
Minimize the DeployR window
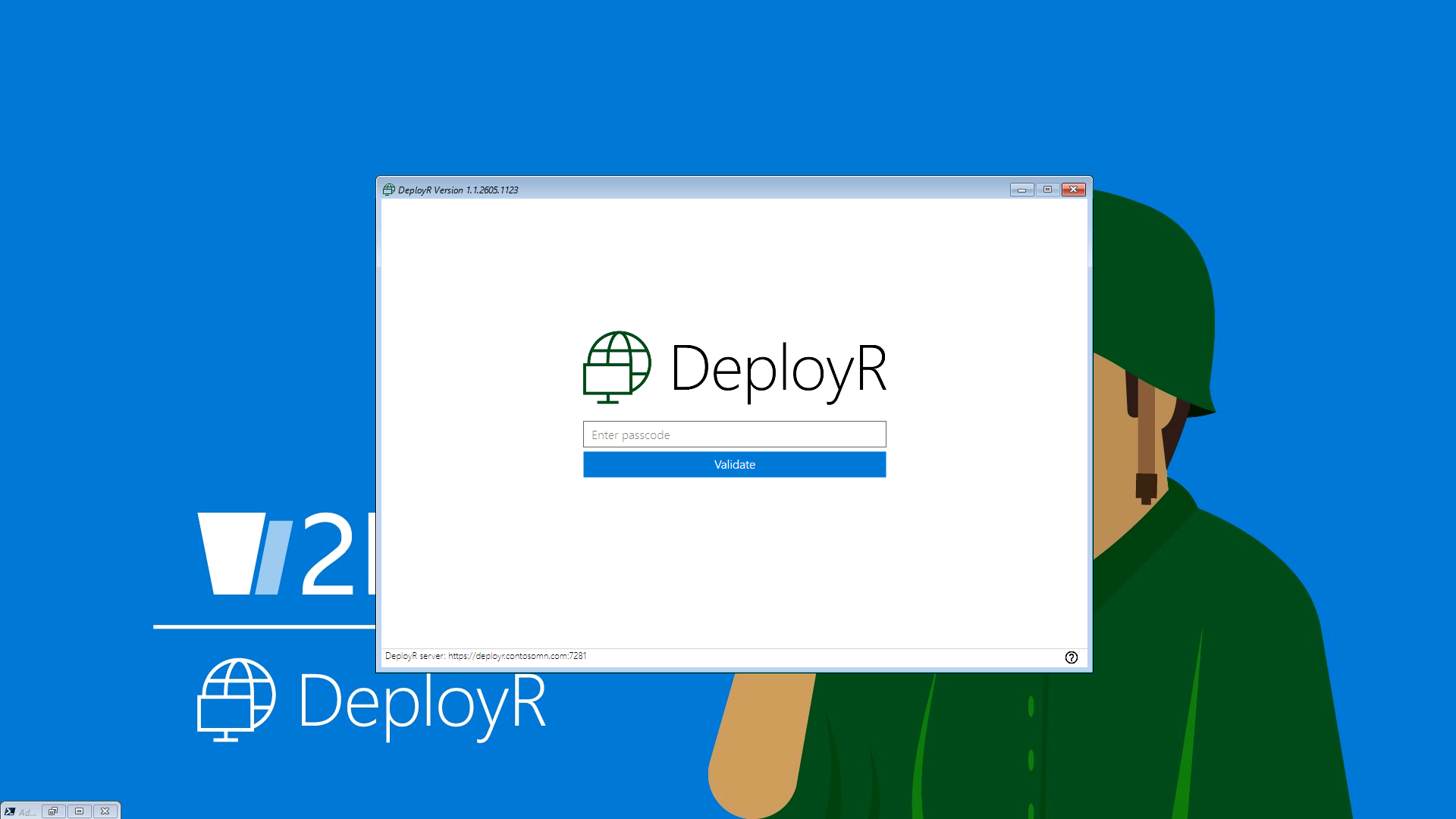point(1021,190)
